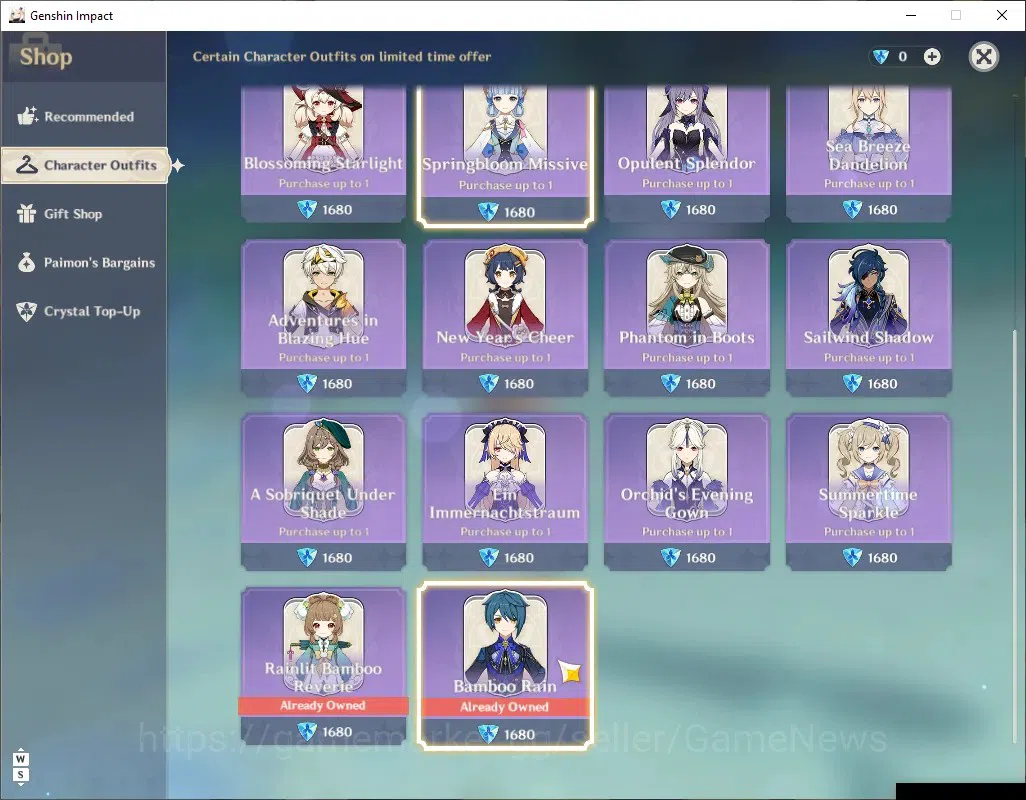Select the Sea Breeze Dandelion outfit
The width and height of the screenshot is (1026, 800).
pyautogui.click(x=868, y=154)
